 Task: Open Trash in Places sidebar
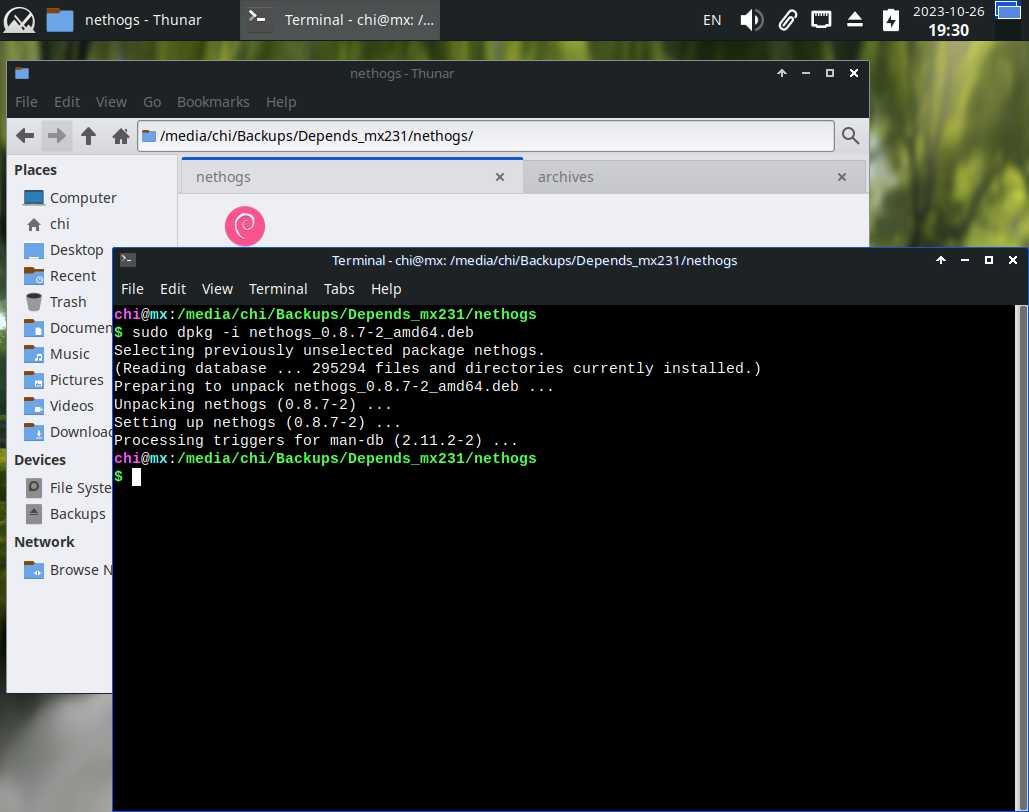coord(55,302)
